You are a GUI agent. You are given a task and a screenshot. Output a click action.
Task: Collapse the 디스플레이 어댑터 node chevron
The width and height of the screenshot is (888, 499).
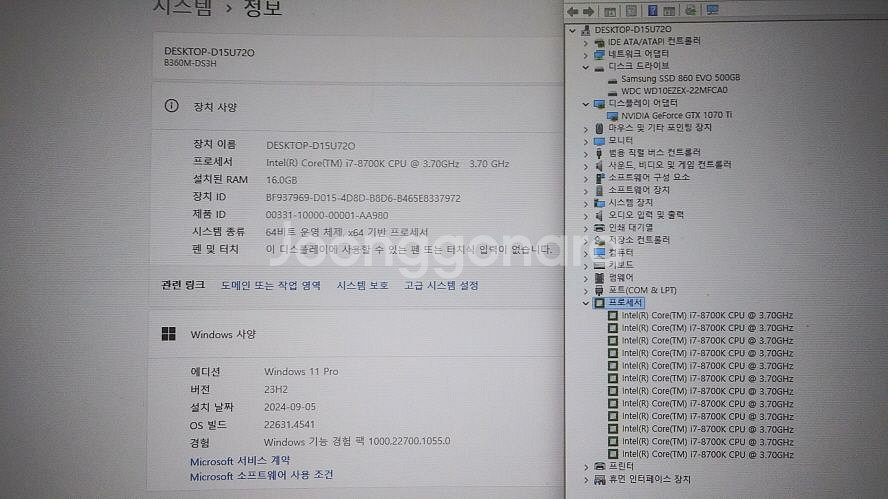[586, 104]
